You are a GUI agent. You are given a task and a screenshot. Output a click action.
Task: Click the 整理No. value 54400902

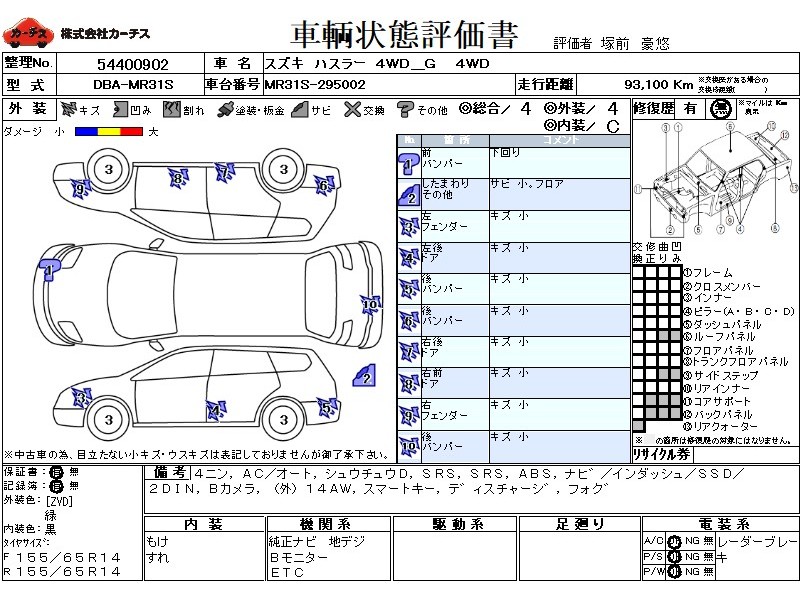click(x=133, y=64)
